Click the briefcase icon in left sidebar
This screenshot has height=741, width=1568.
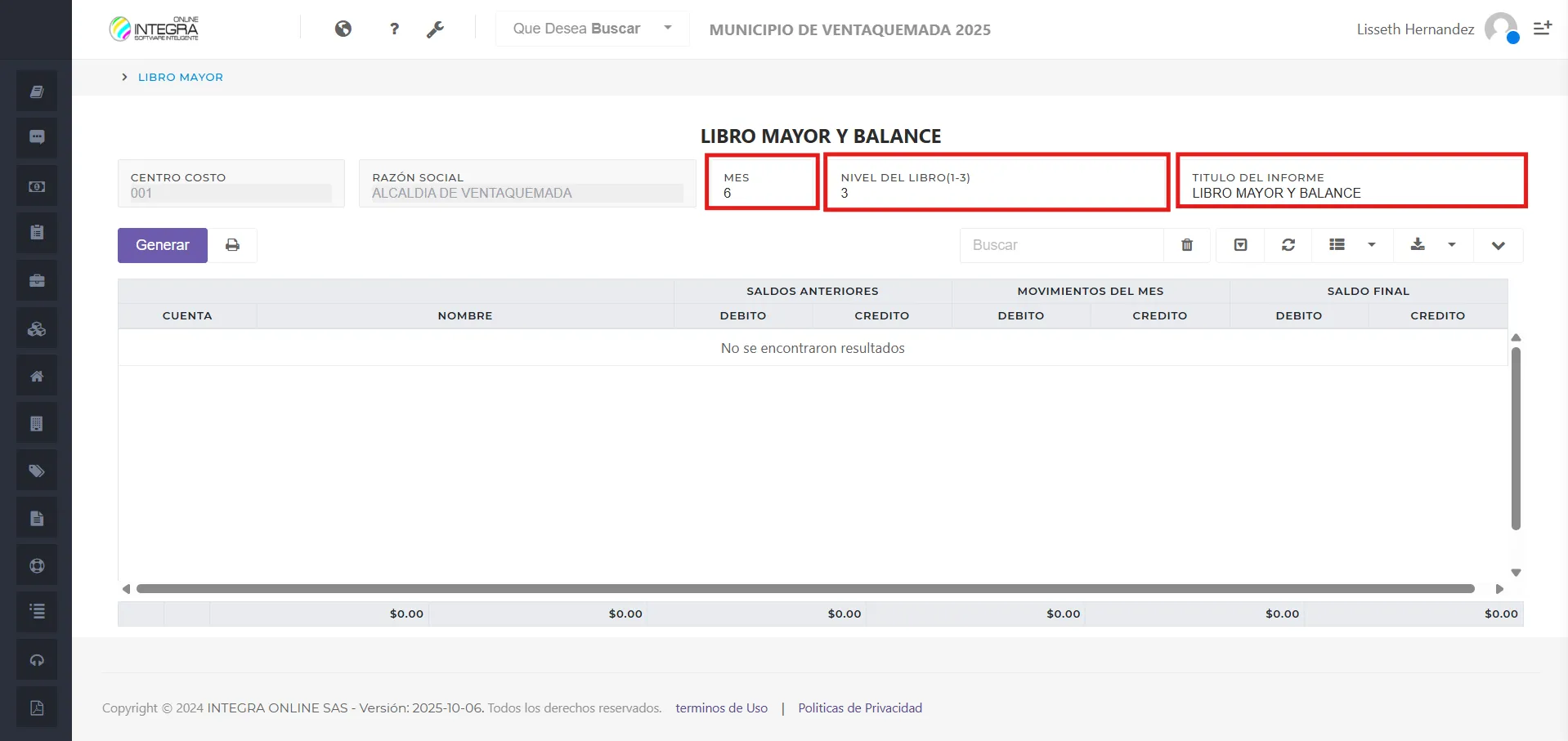(x=37, y=281)
